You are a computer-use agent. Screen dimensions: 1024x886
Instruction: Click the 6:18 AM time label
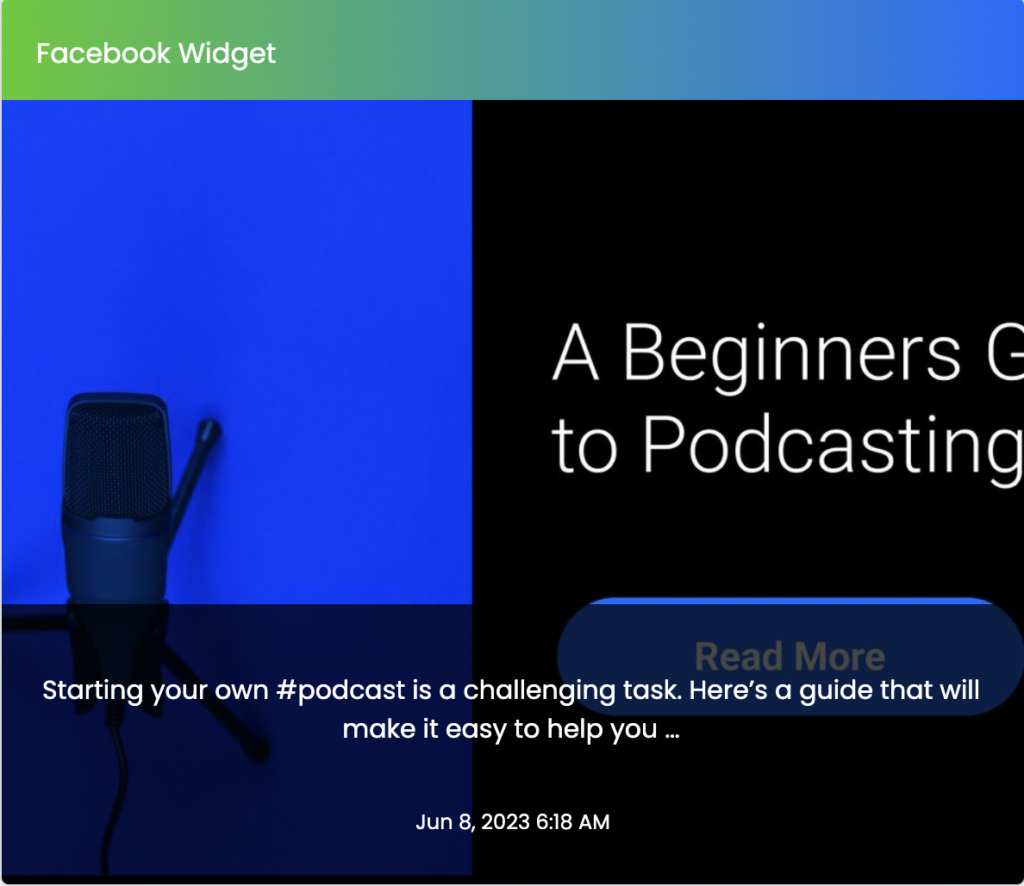[x=570, y=822]
